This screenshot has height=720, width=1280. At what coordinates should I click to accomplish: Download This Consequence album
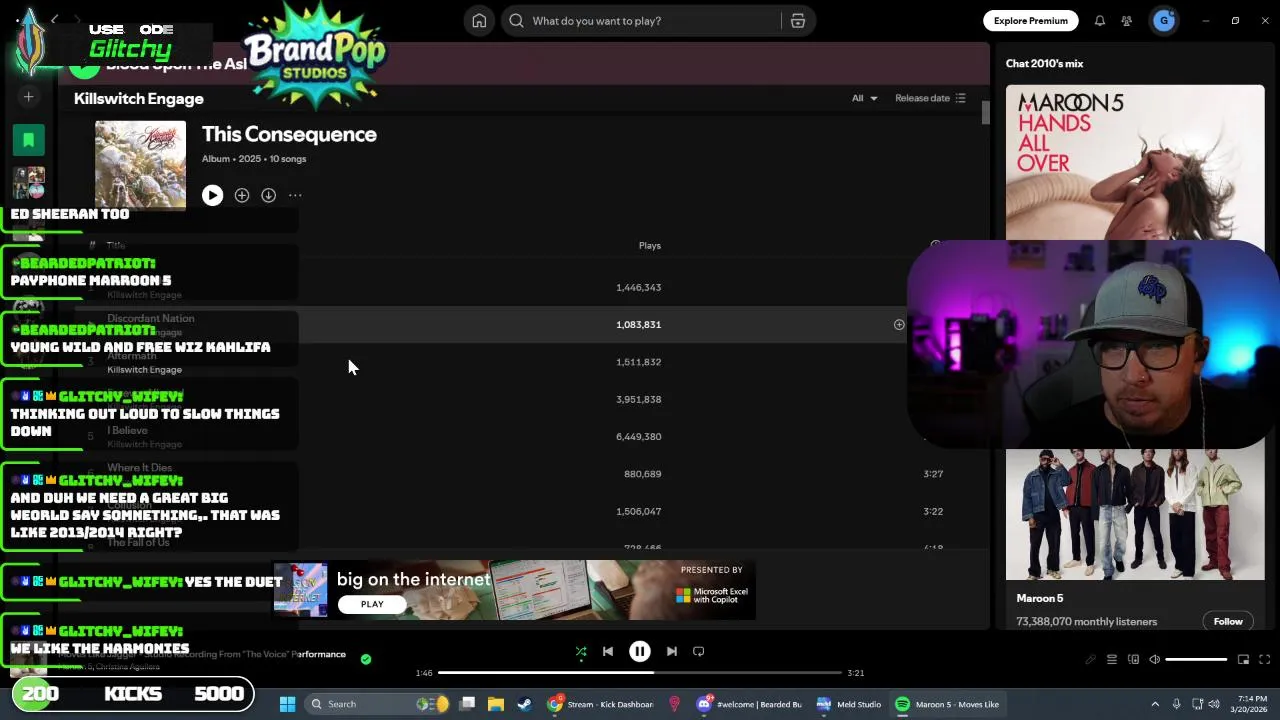pyautogui.click(x=269, y=196)
